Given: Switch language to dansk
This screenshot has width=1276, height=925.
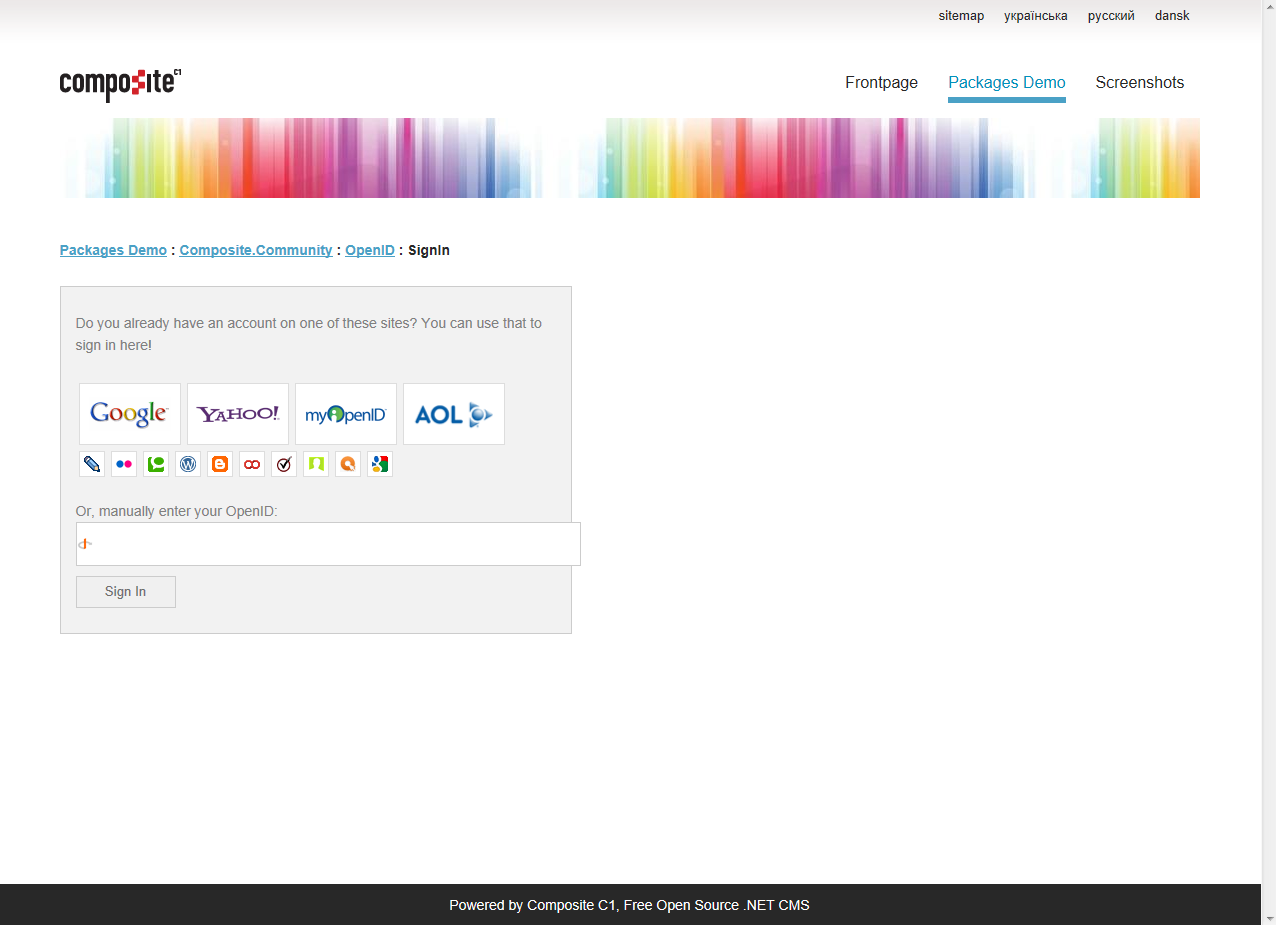Looking at the screenshot, I should point(1172,16).
